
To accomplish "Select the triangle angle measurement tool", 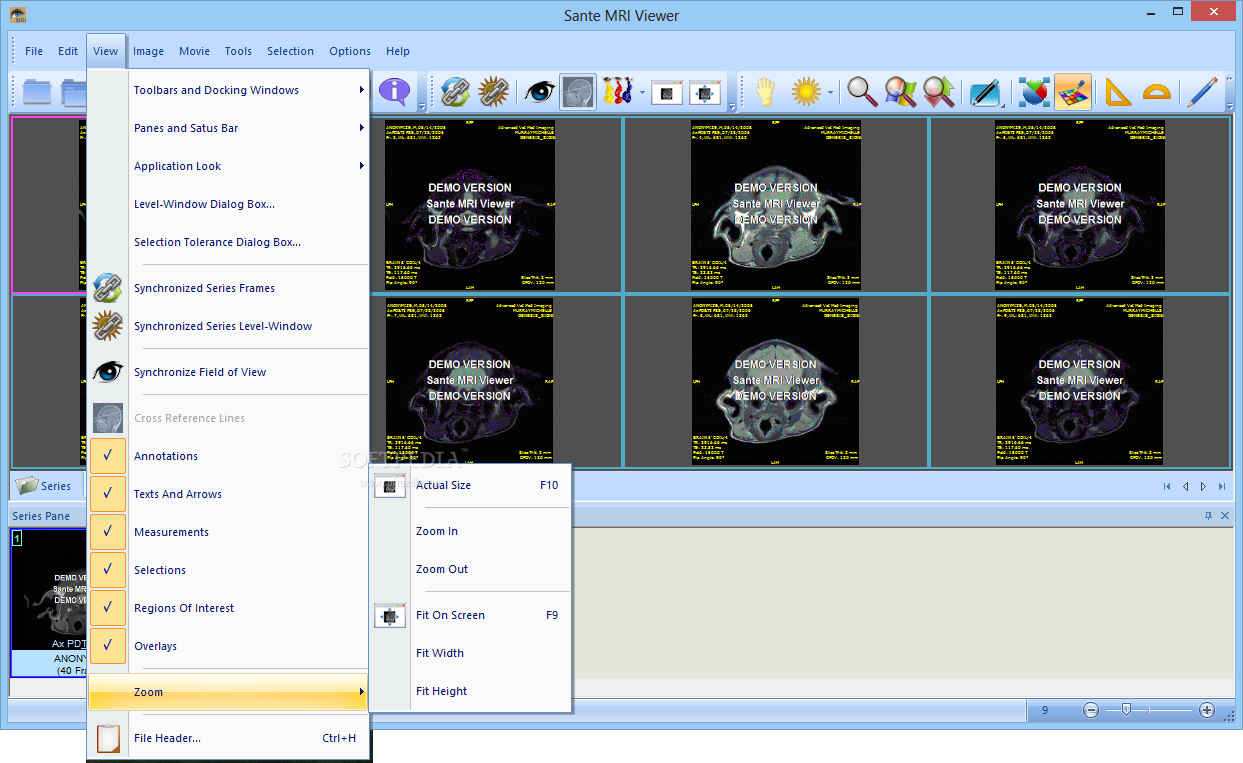I will click(1116, 92).
